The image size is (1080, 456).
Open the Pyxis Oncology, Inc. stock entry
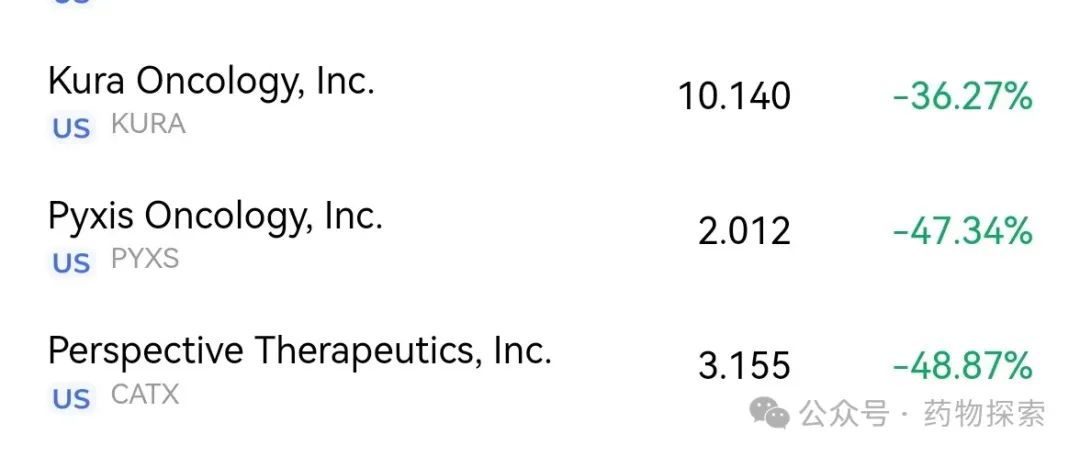point(215,216)
